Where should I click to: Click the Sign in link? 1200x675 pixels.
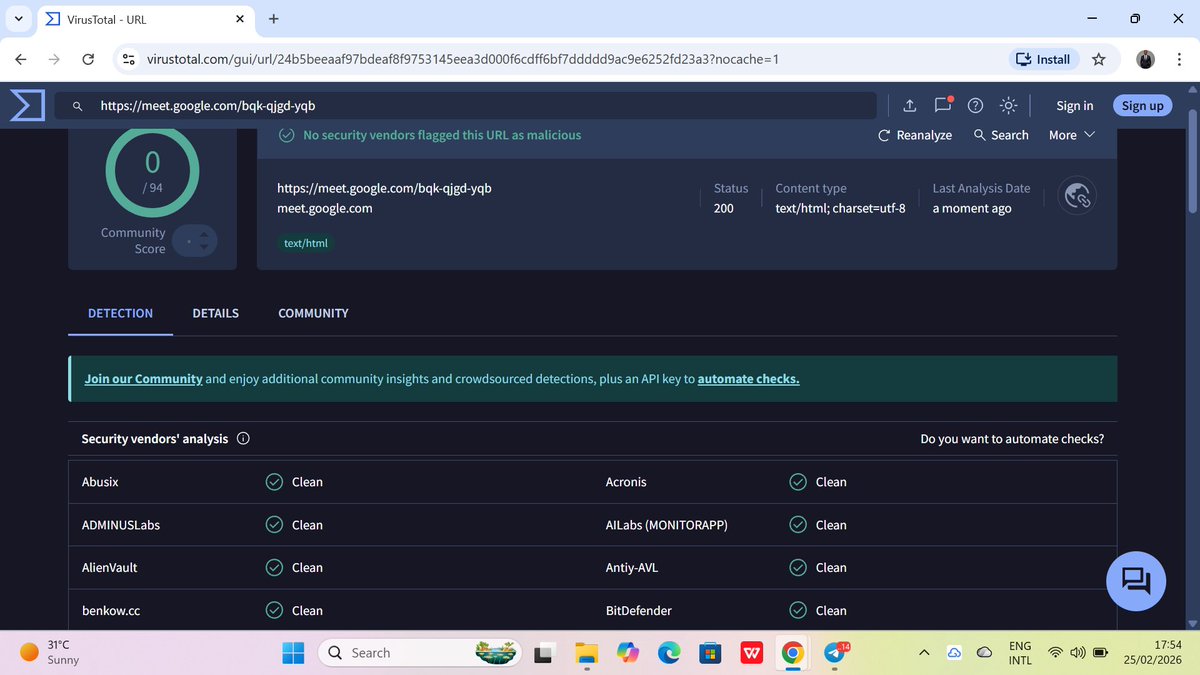1074,106
